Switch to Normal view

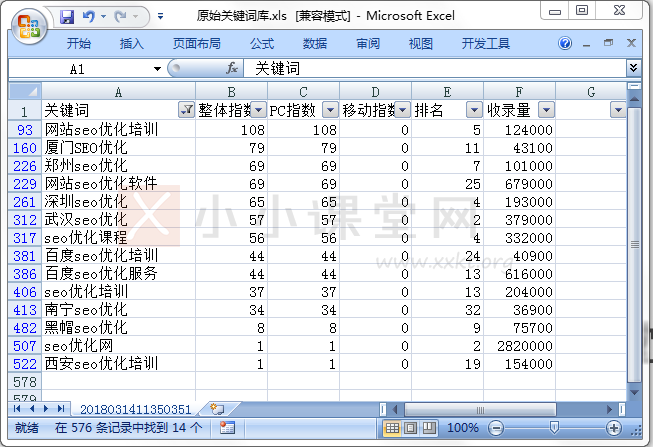point(392,428)
